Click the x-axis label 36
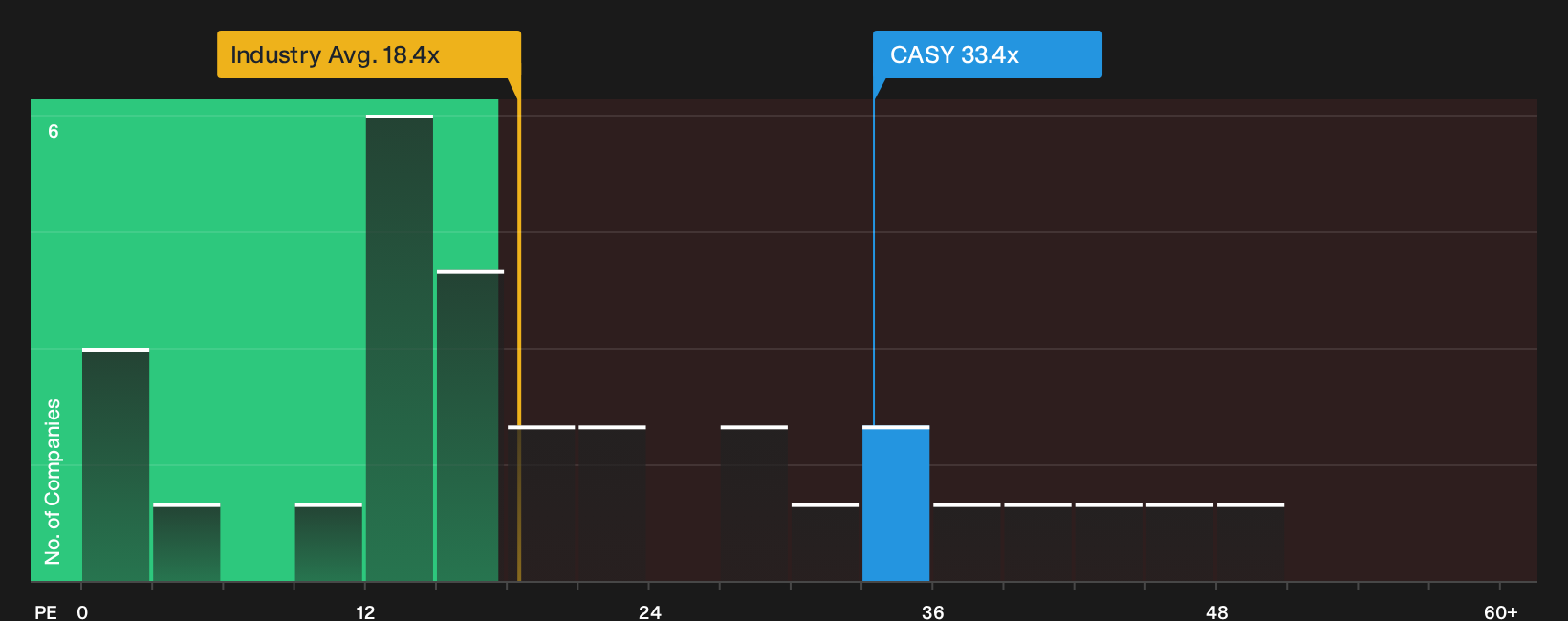Viewport: 1568px width, 621px height. (933, 611)
